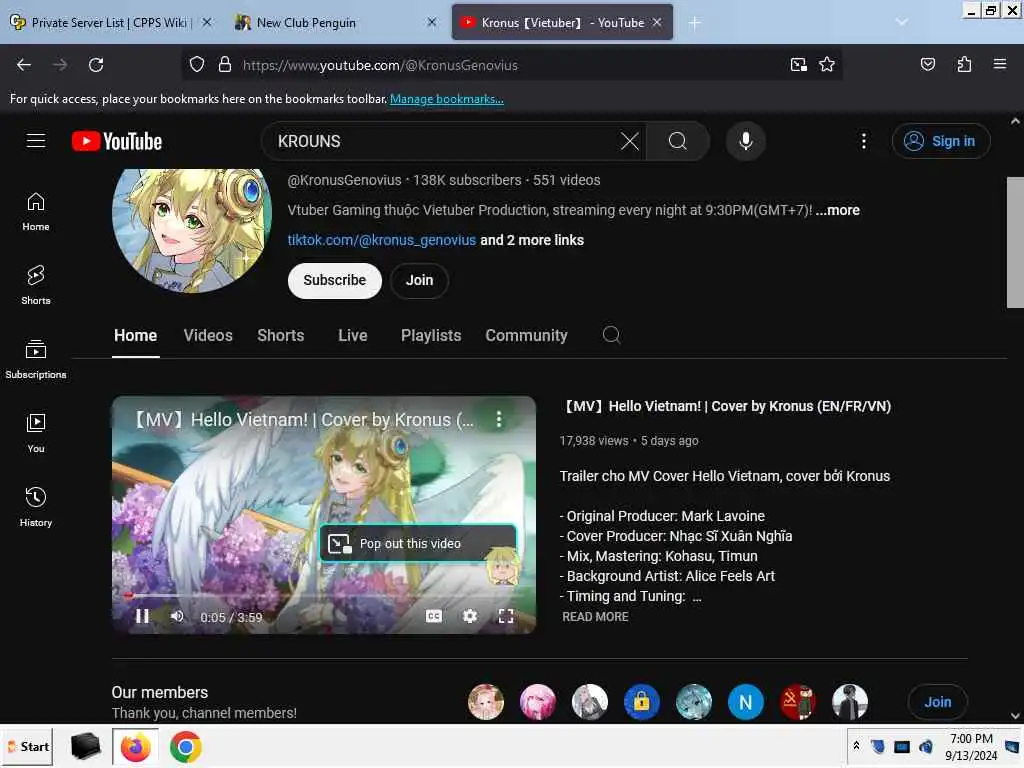Open Firefox extensions menu
The height and width of the screenshot is (768, 1024).
(964, 65)
